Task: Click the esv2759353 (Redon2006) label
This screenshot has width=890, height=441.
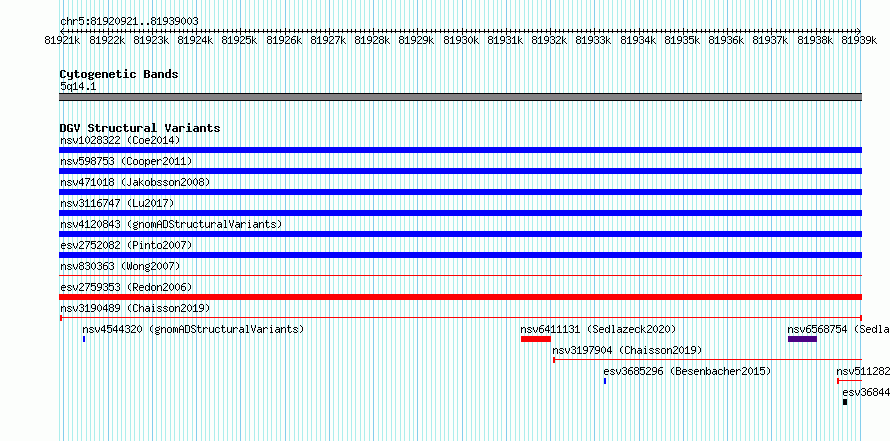Action: [x=126, y=287]
